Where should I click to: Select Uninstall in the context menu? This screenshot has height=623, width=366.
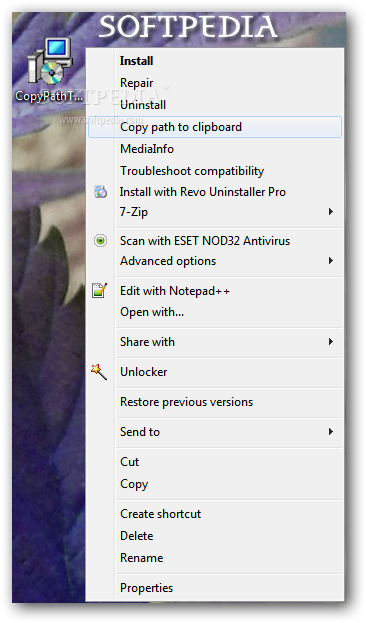pyautogui.click(x=215, y=105)
